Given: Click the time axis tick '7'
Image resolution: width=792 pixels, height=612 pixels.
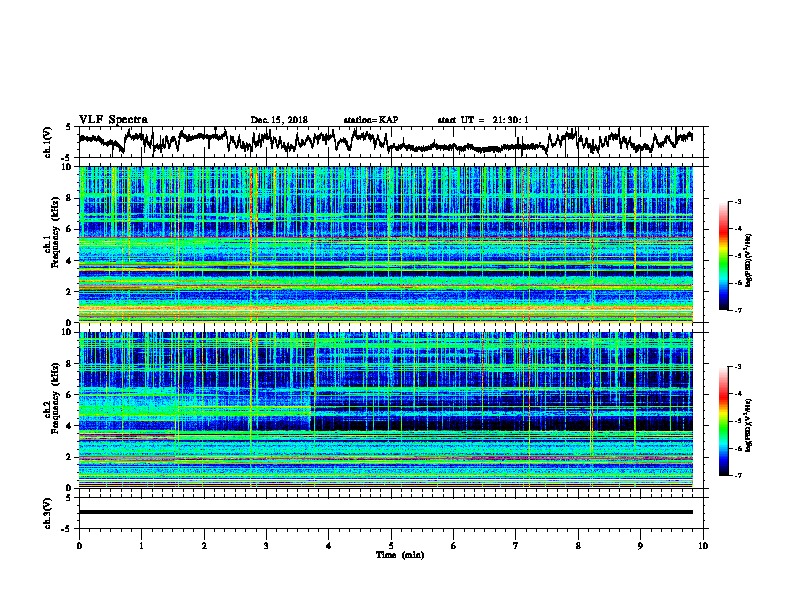Looking at the screenshot, I should [x=516, y=546].
